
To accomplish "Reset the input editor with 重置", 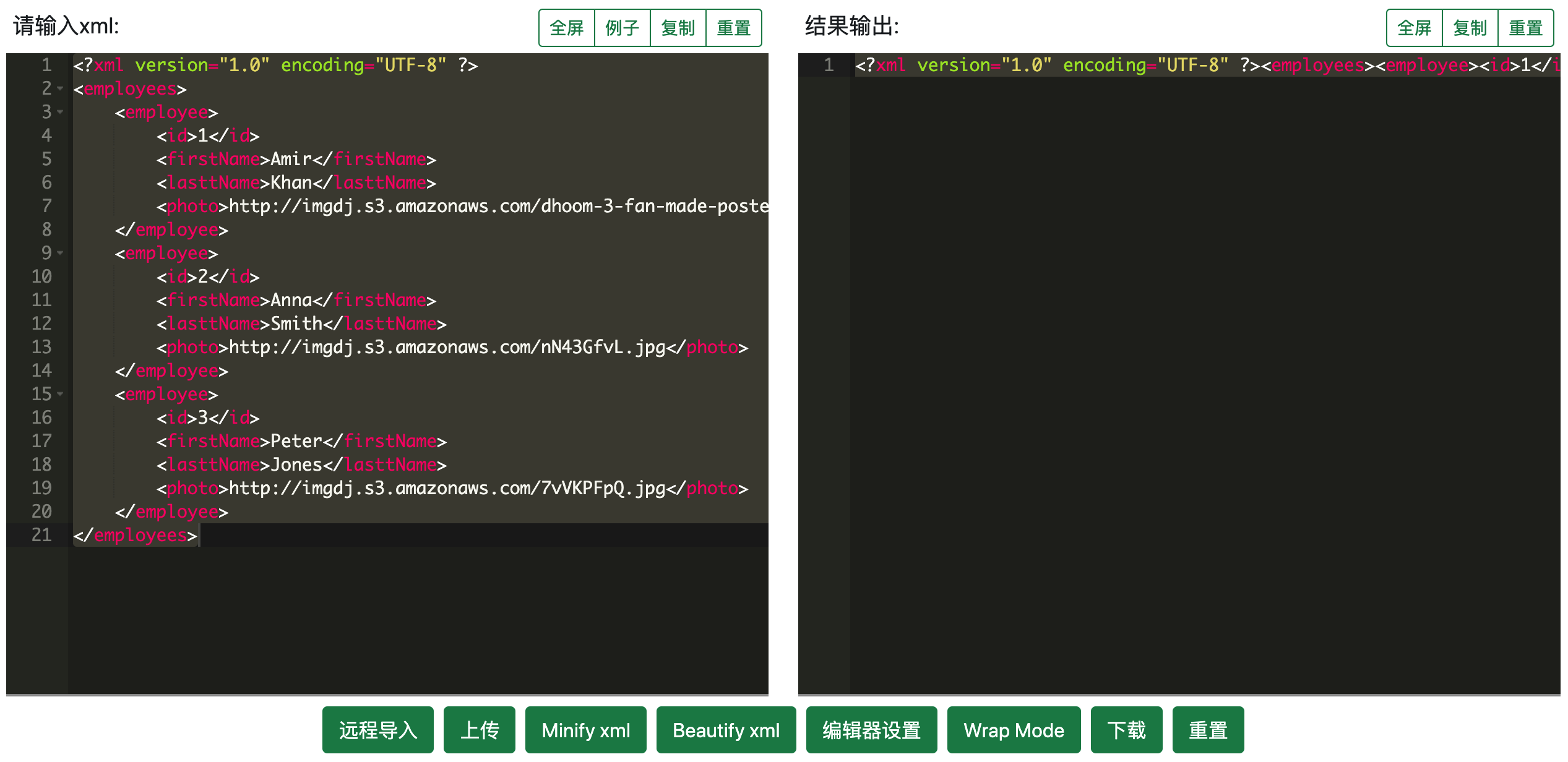I will coord(733,28).
